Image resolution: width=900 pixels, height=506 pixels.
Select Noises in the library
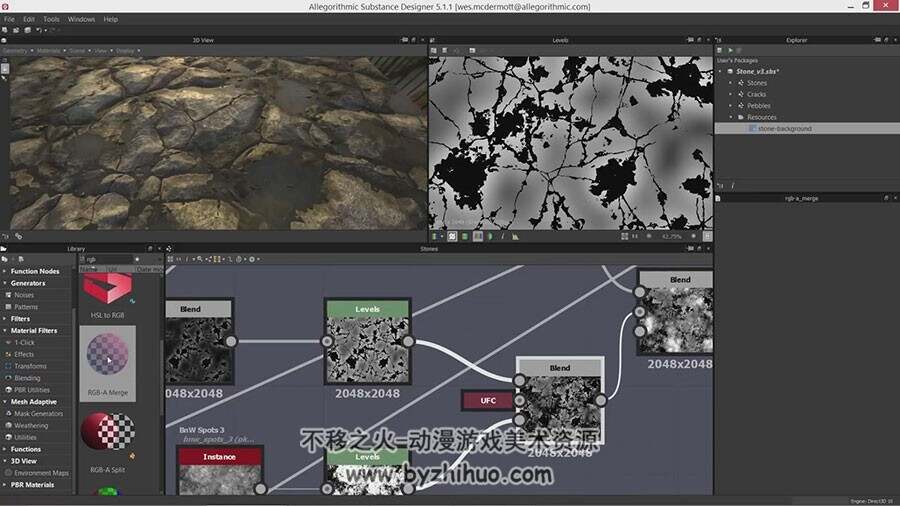(24, 295)
